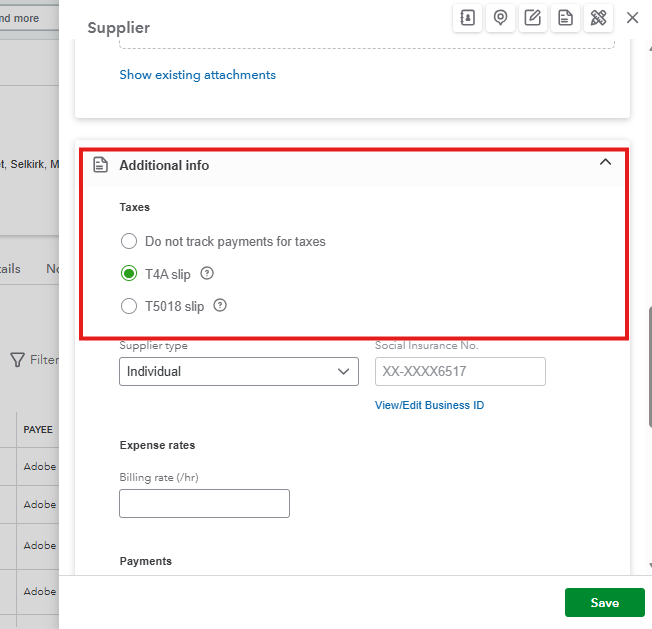Choose the T5018 slip radio option
This screenshot has height=629, width=652.
[x=128, y=306]
